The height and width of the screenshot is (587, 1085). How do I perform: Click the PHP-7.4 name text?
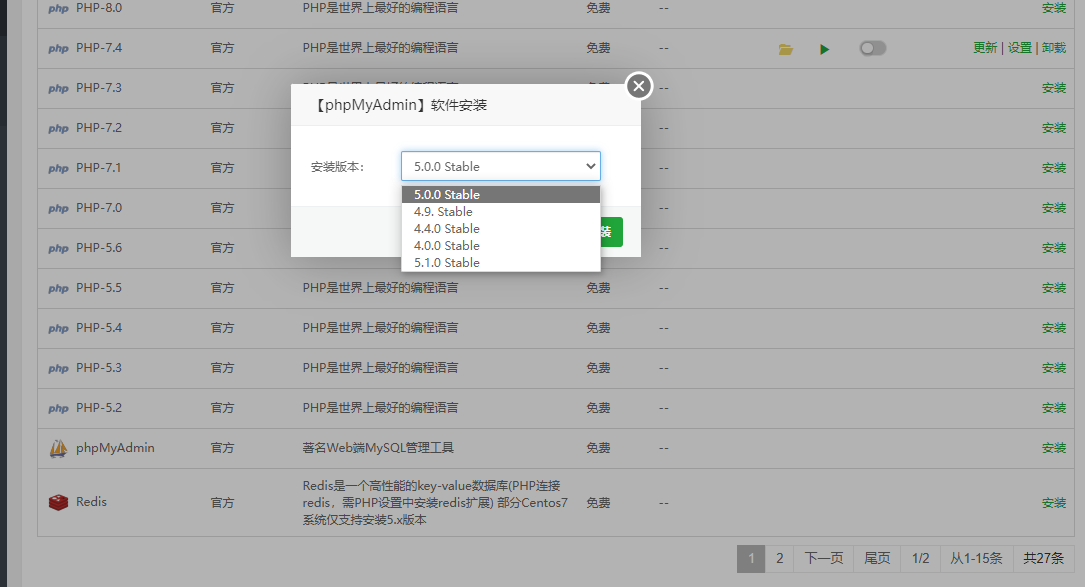pos(99,48)
